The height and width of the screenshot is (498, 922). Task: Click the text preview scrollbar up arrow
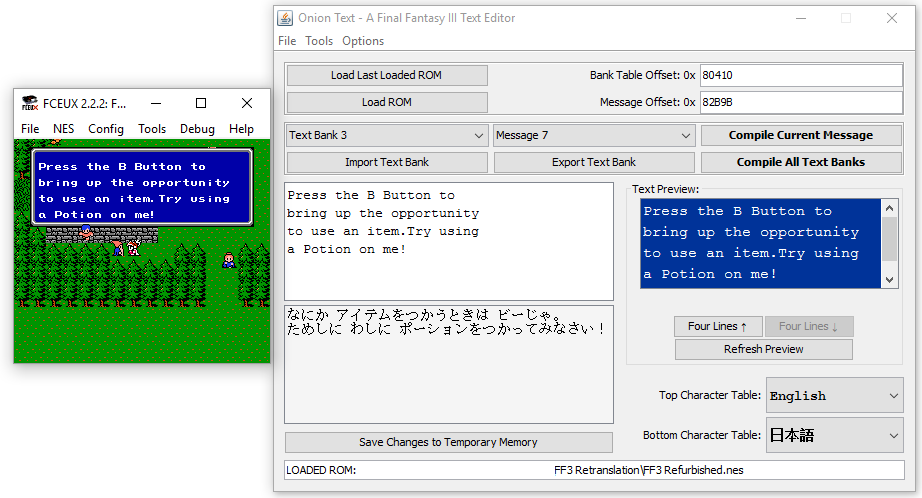(x=889, y=208)
